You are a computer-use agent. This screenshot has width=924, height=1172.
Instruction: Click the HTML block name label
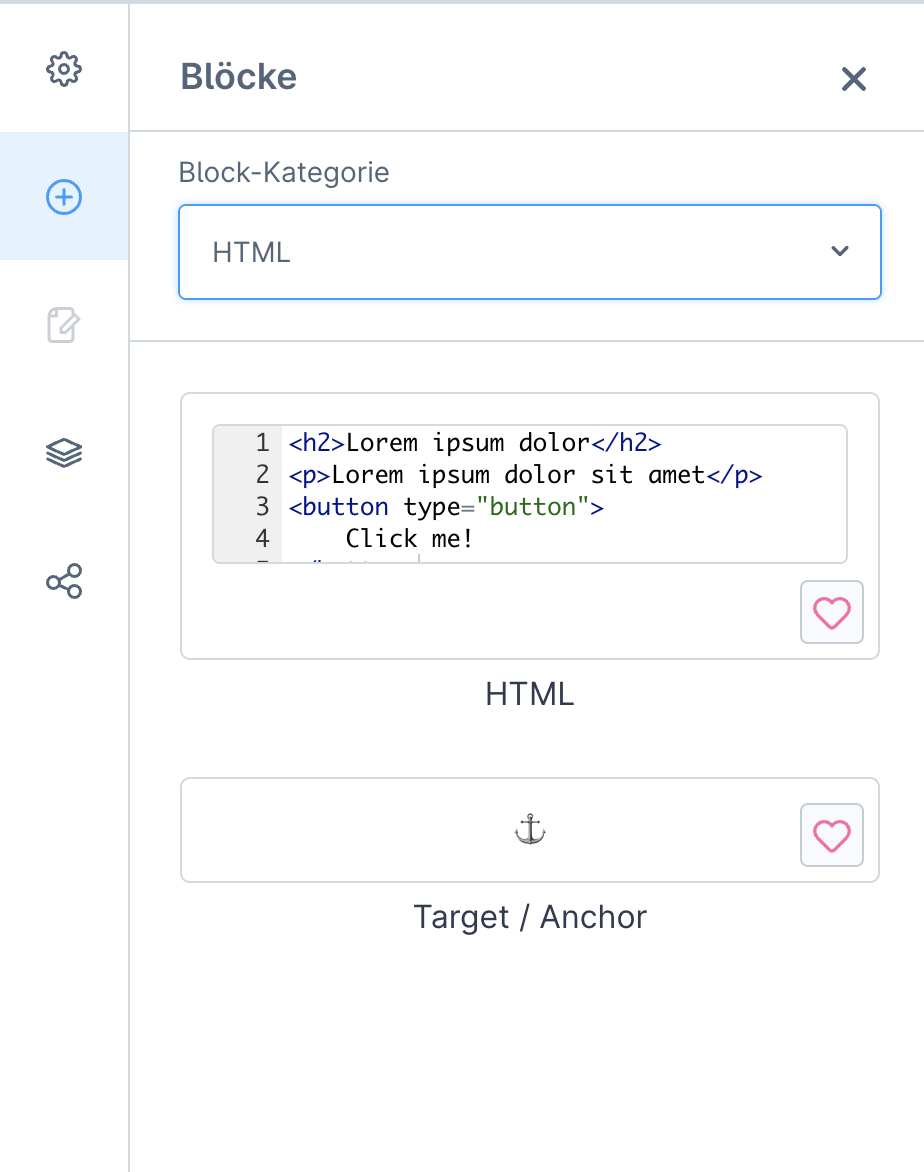[529, 694]
